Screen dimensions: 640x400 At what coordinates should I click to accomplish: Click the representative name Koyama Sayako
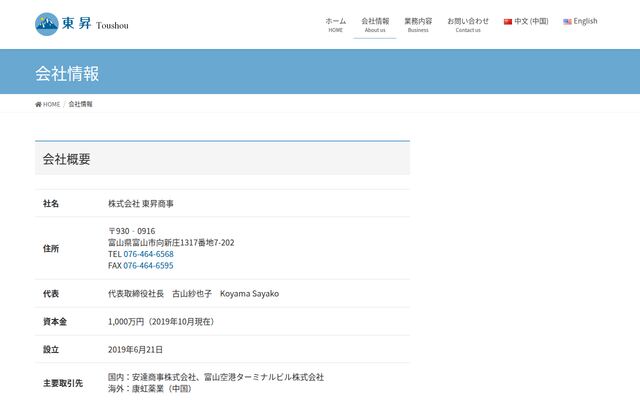click(x=249, y=293)
